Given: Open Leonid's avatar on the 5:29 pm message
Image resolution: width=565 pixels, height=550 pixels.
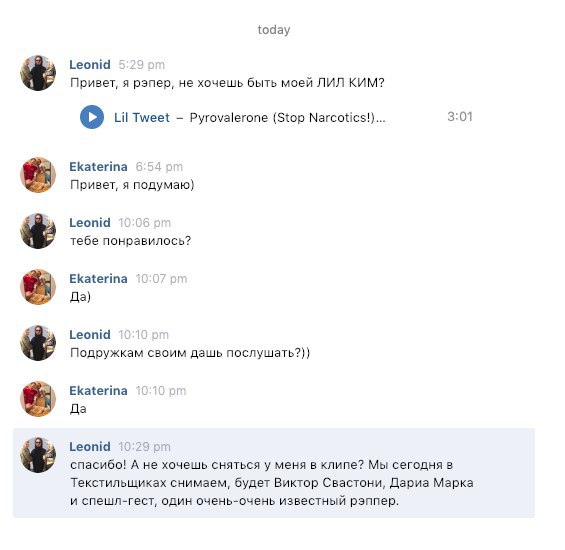Looking at the screenshot, I should (38, 73).
